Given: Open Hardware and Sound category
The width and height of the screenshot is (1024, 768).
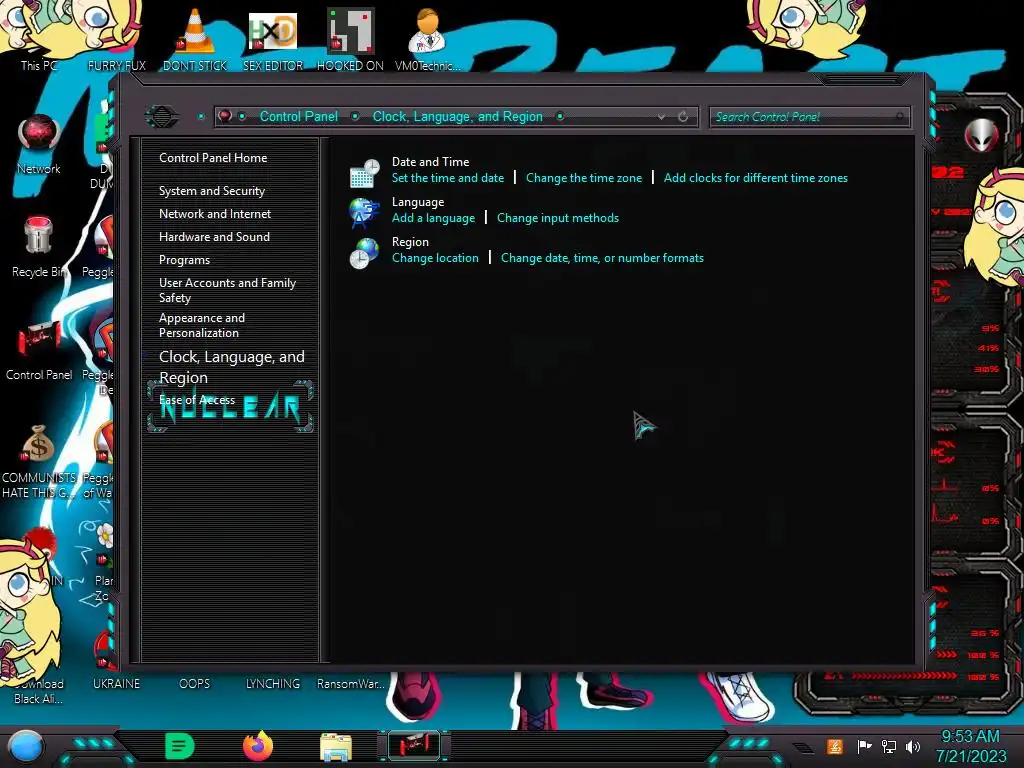Looking at the screenshot, I should [214, 236].
